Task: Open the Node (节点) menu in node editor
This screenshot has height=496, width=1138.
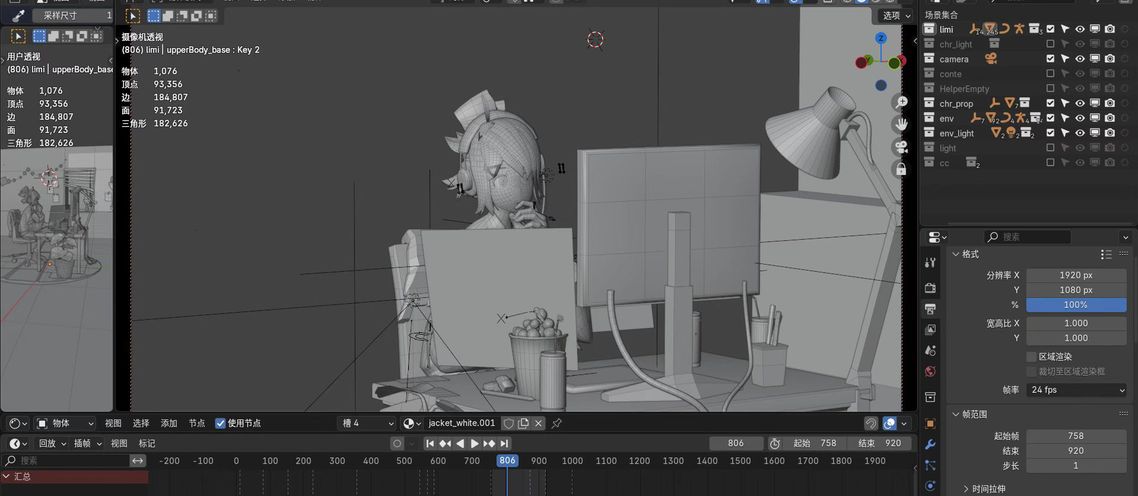Action: (196, 423)
